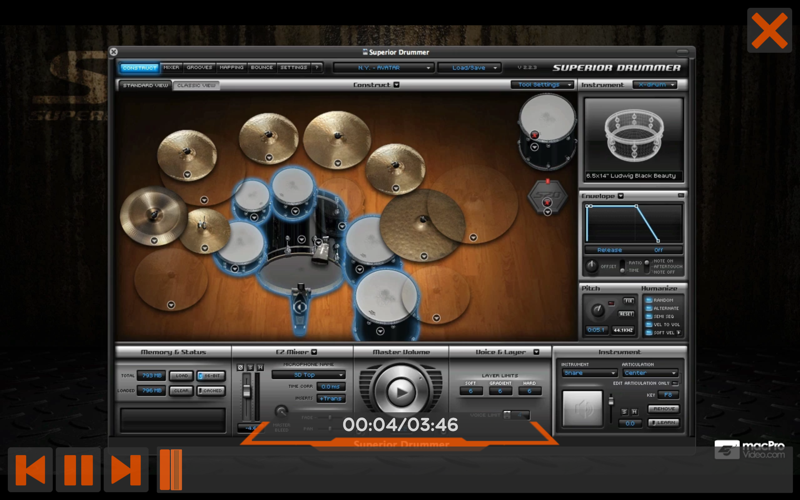The image size is (800, 500).
Task: Open the Load/Save dropdown
Action: tap(469, 67)
